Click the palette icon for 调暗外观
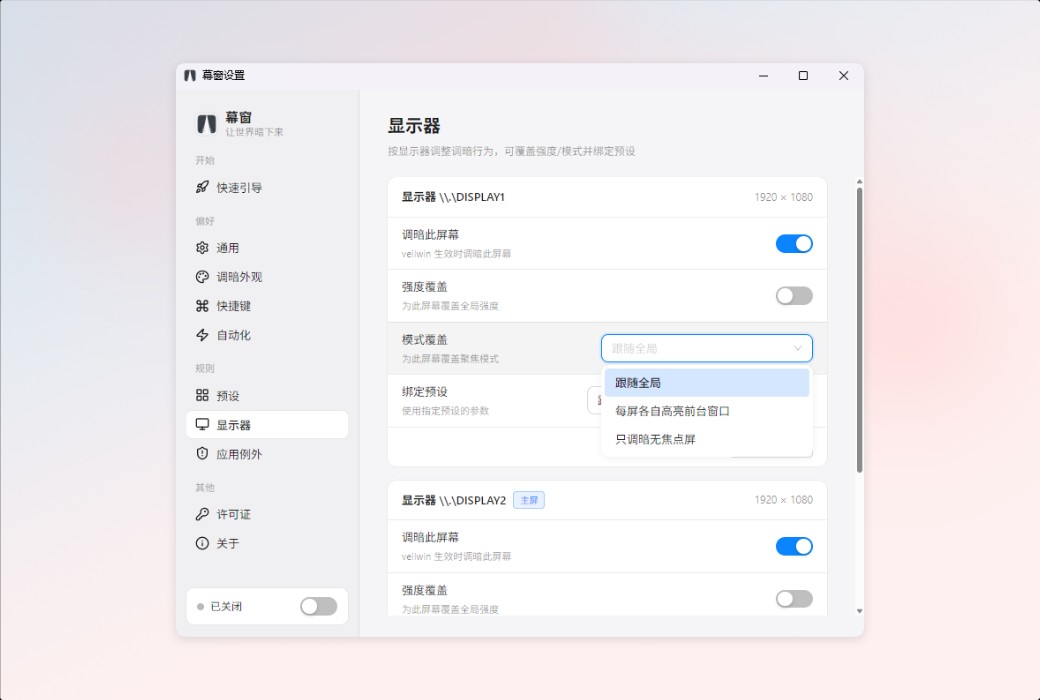 [202, 277]
